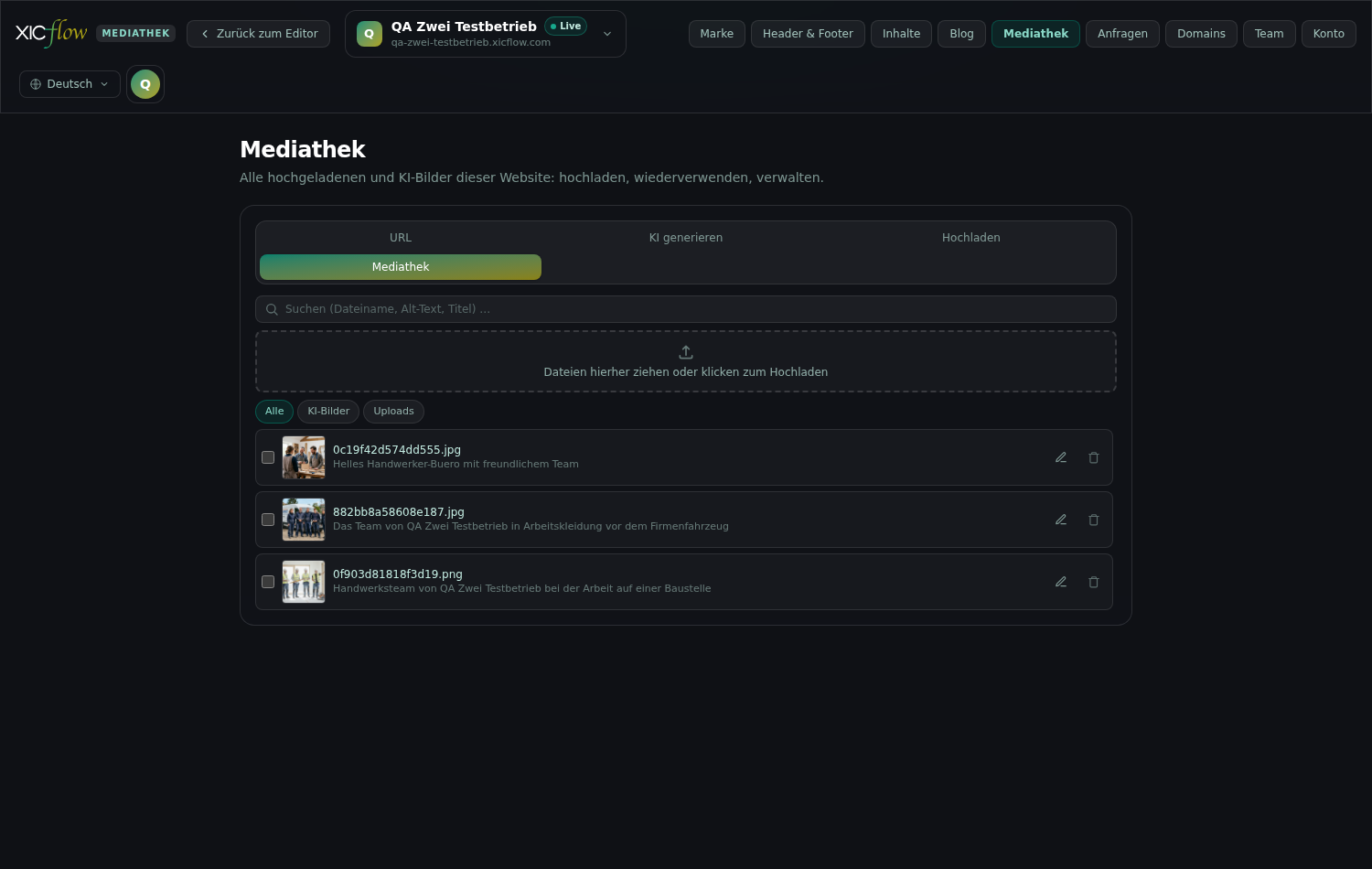The image size is (1372, 869).
Task: Click Zurück zum Editor button
Action: [259, 34]
